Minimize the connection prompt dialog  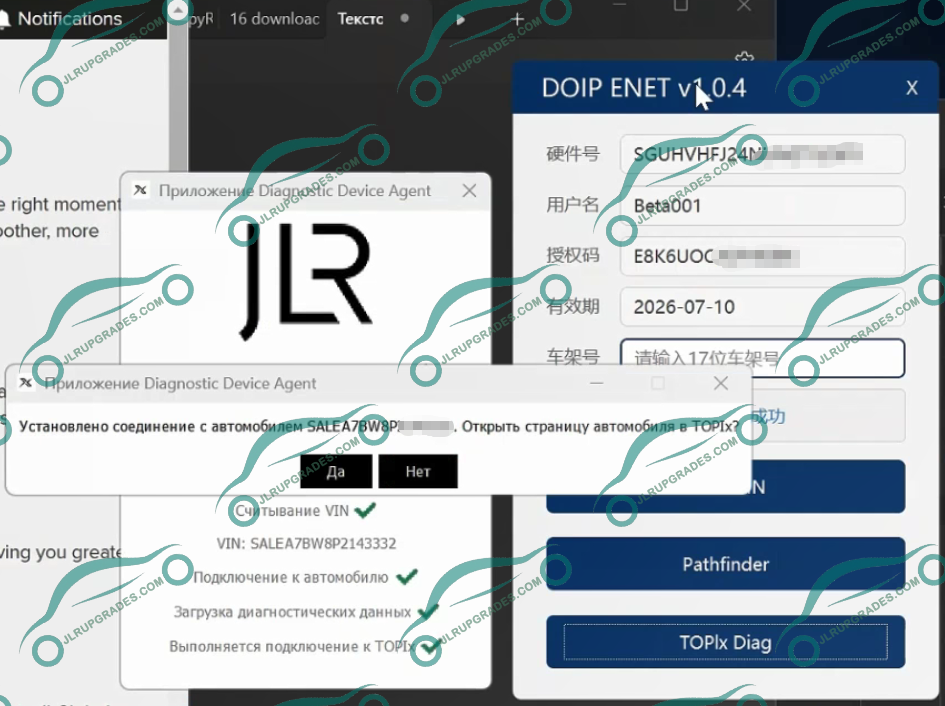tap(597, 383)
